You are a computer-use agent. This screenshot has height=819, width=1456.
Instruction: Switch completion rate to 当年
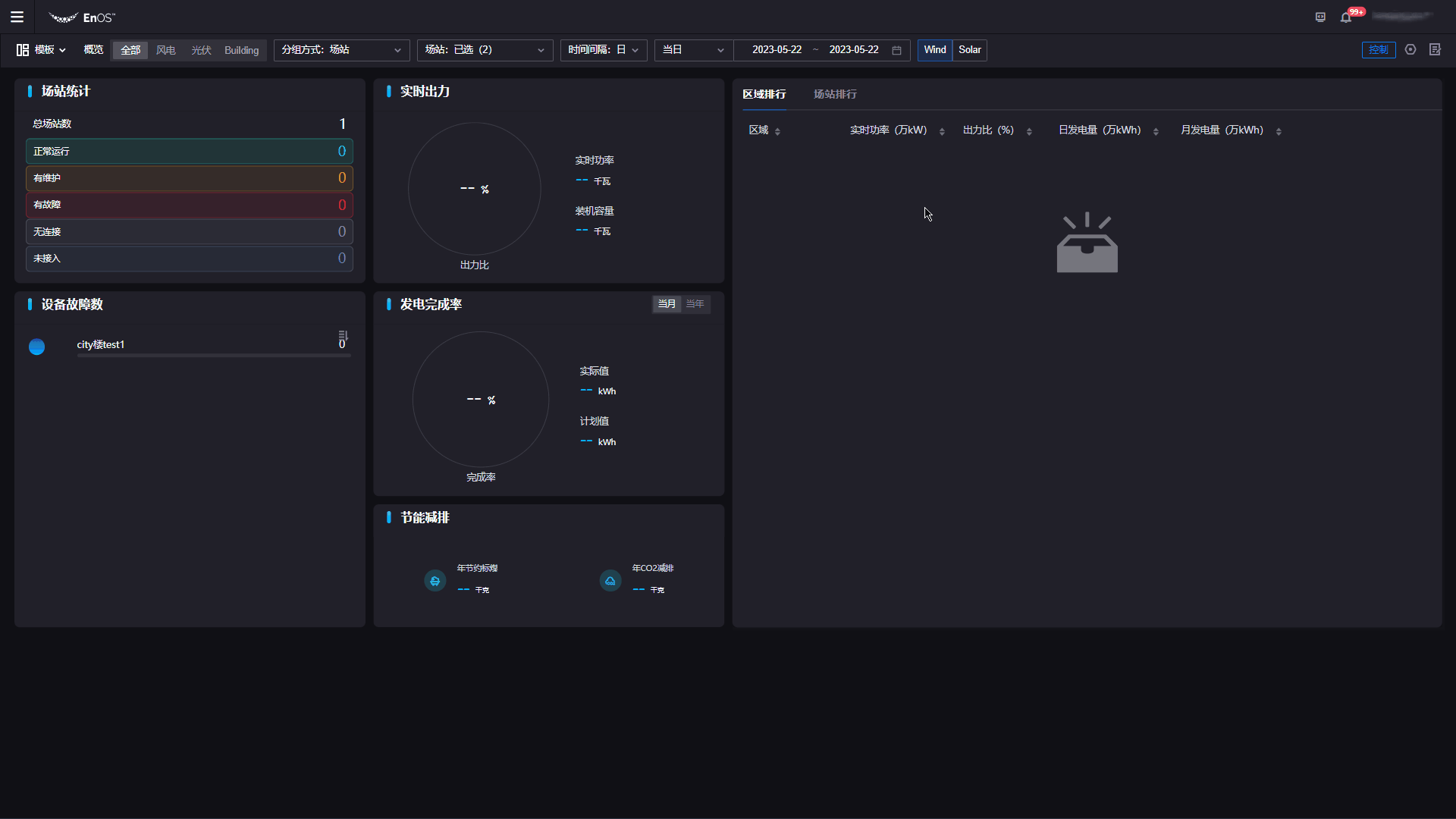(695, 304)
